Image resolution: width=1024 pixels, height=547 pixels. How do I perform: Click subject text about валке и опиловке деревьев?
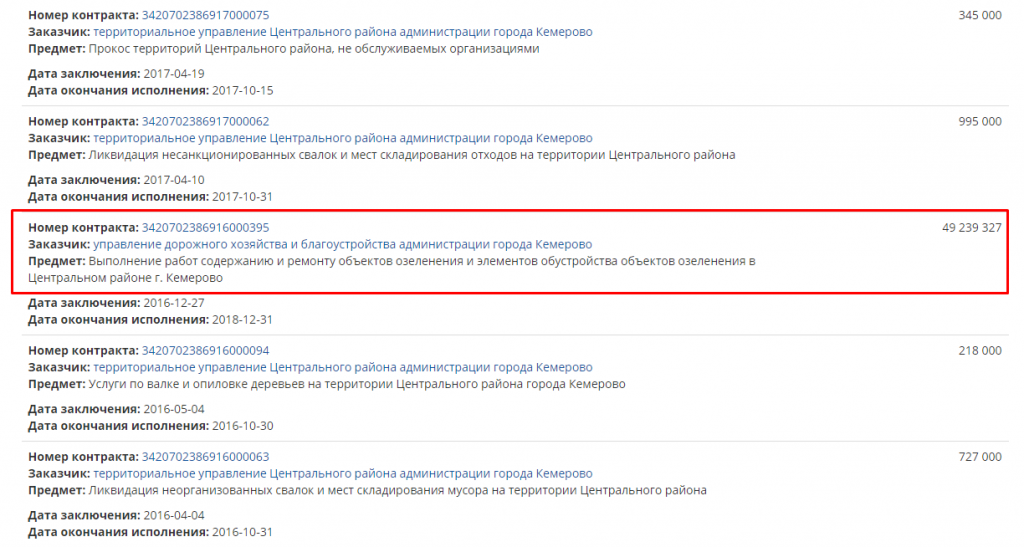[357, 383]
